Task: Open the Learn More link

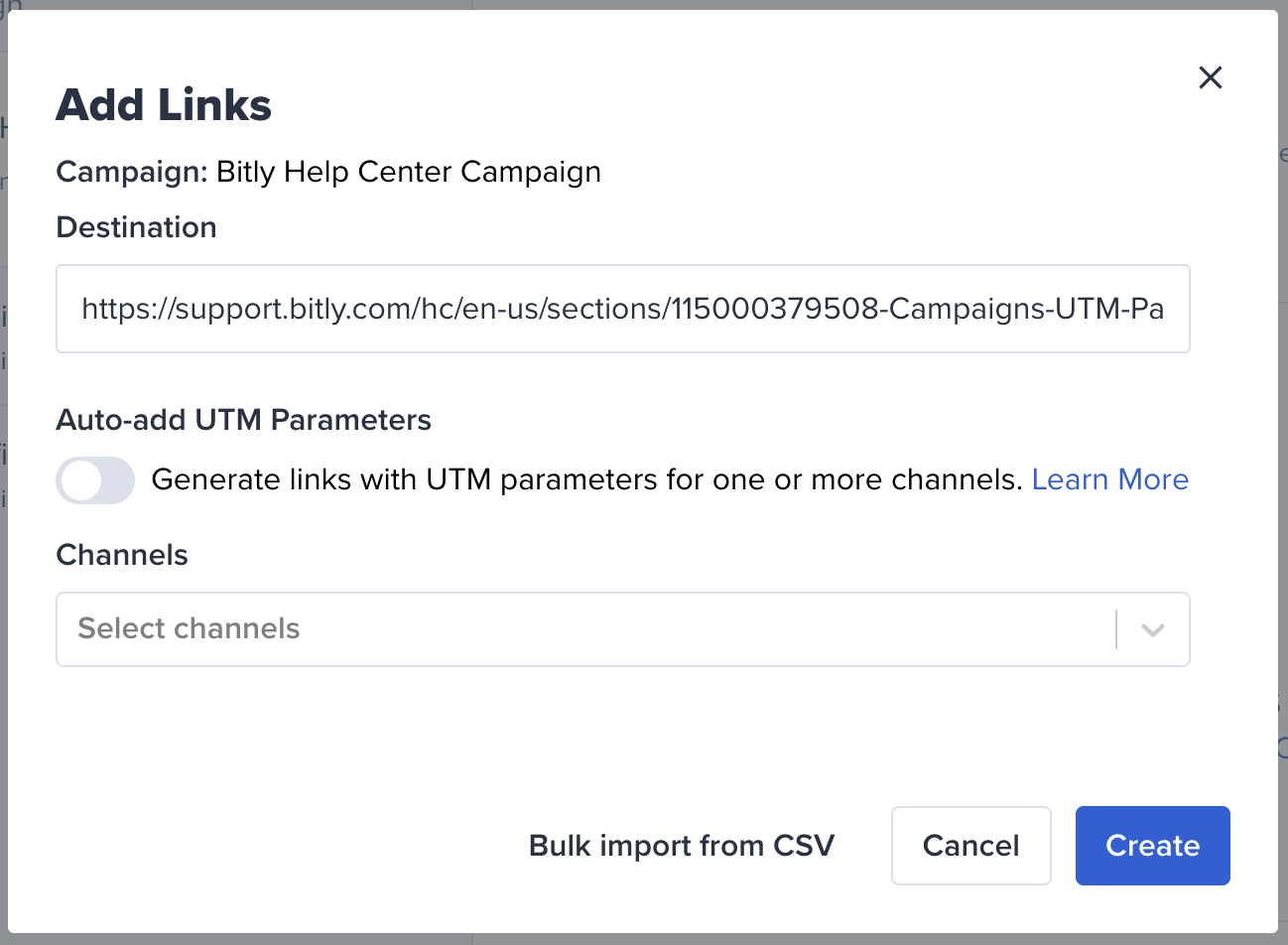Action: point(1109,479)
